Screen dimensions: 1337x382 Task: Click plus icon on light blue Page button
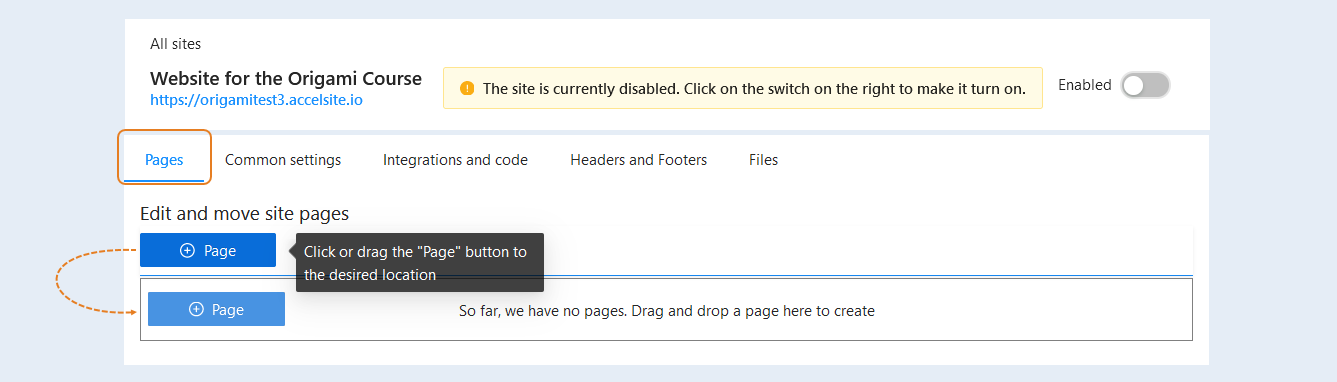tap(196, 310)
